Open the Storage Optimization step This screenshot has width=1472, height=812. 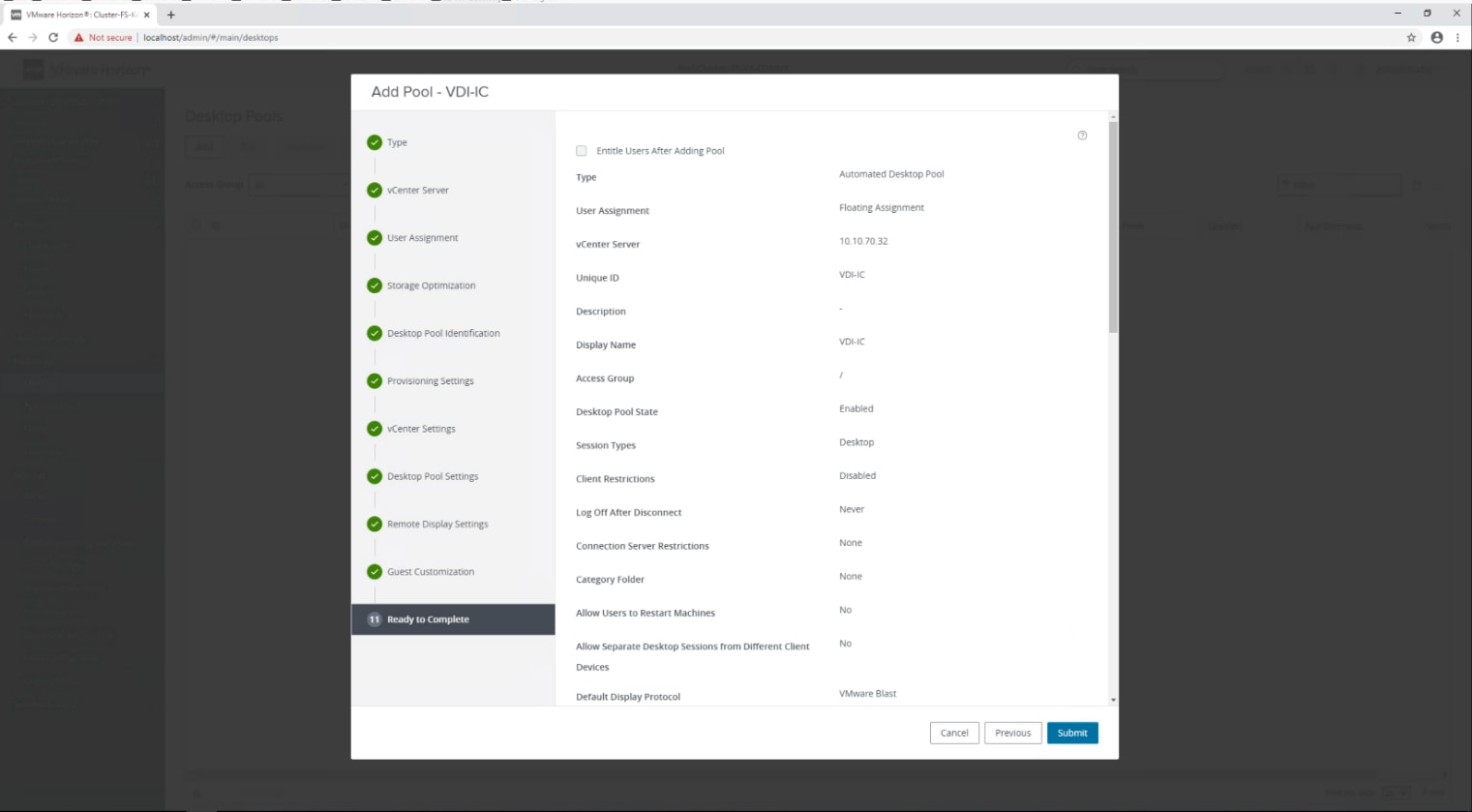432,286
